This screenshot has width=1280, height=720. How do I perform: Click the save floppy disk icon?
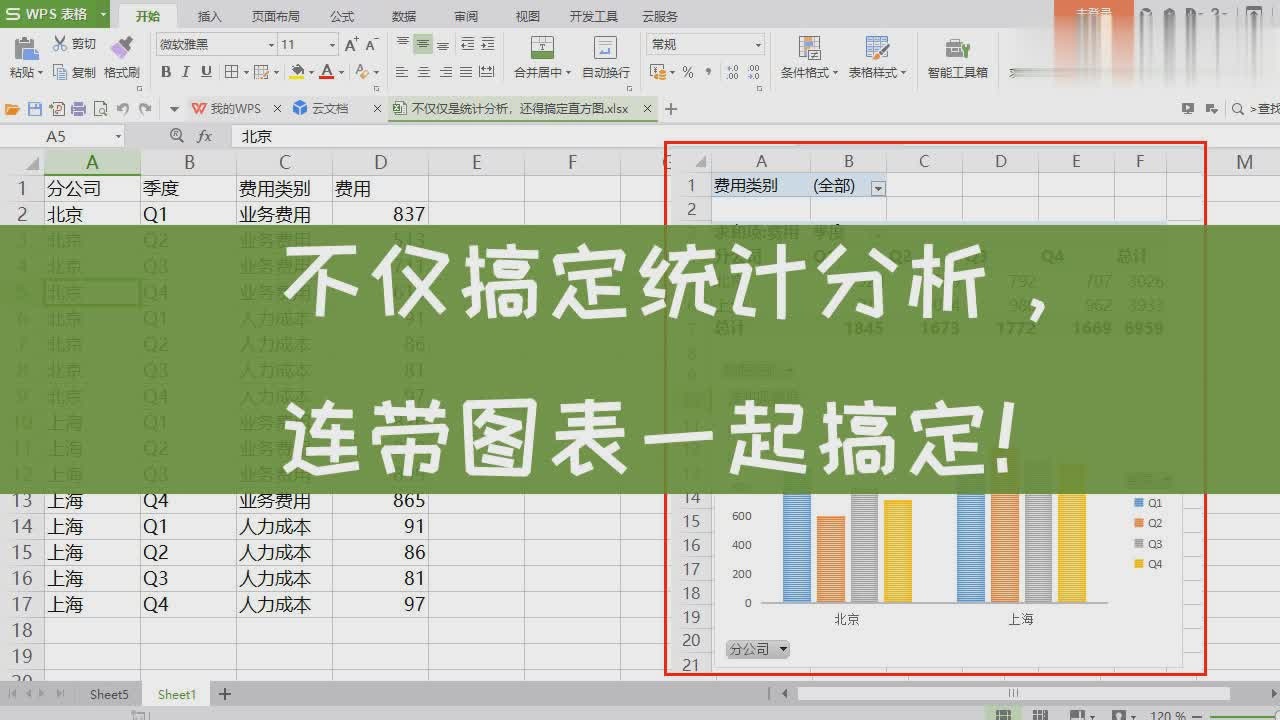[x=35, y=109]
